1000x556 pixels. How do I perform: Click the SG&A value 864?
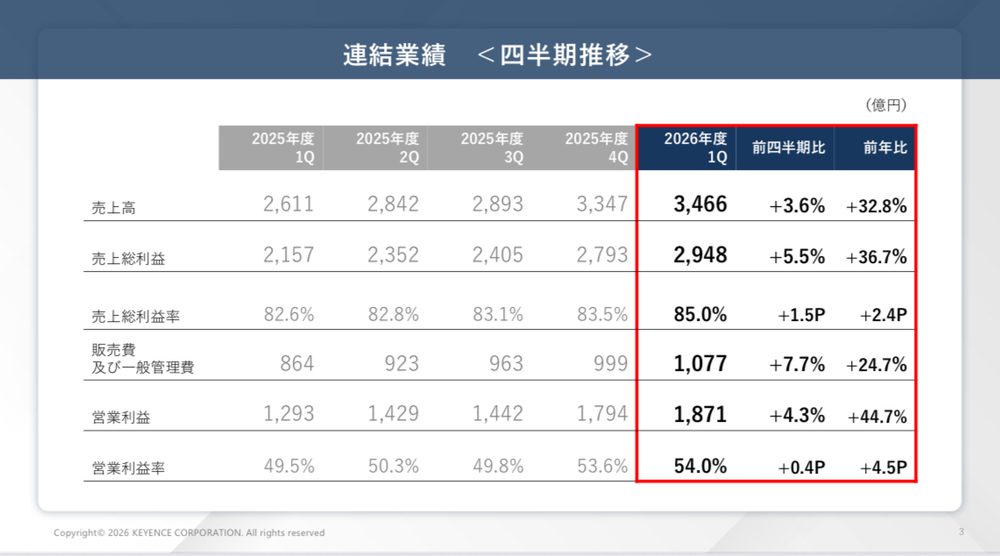click(x=297, y=363)
